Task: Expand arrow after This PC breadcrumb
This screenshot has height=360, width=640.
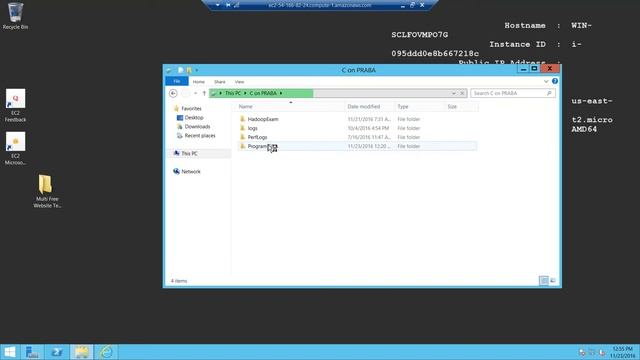Action: 245,93
